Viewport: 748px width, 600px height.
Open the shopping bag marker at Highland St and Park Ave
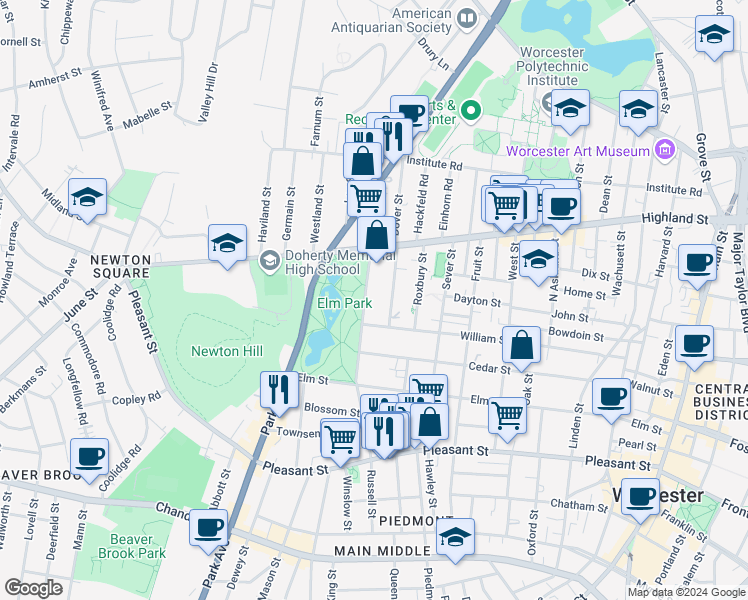376,238
